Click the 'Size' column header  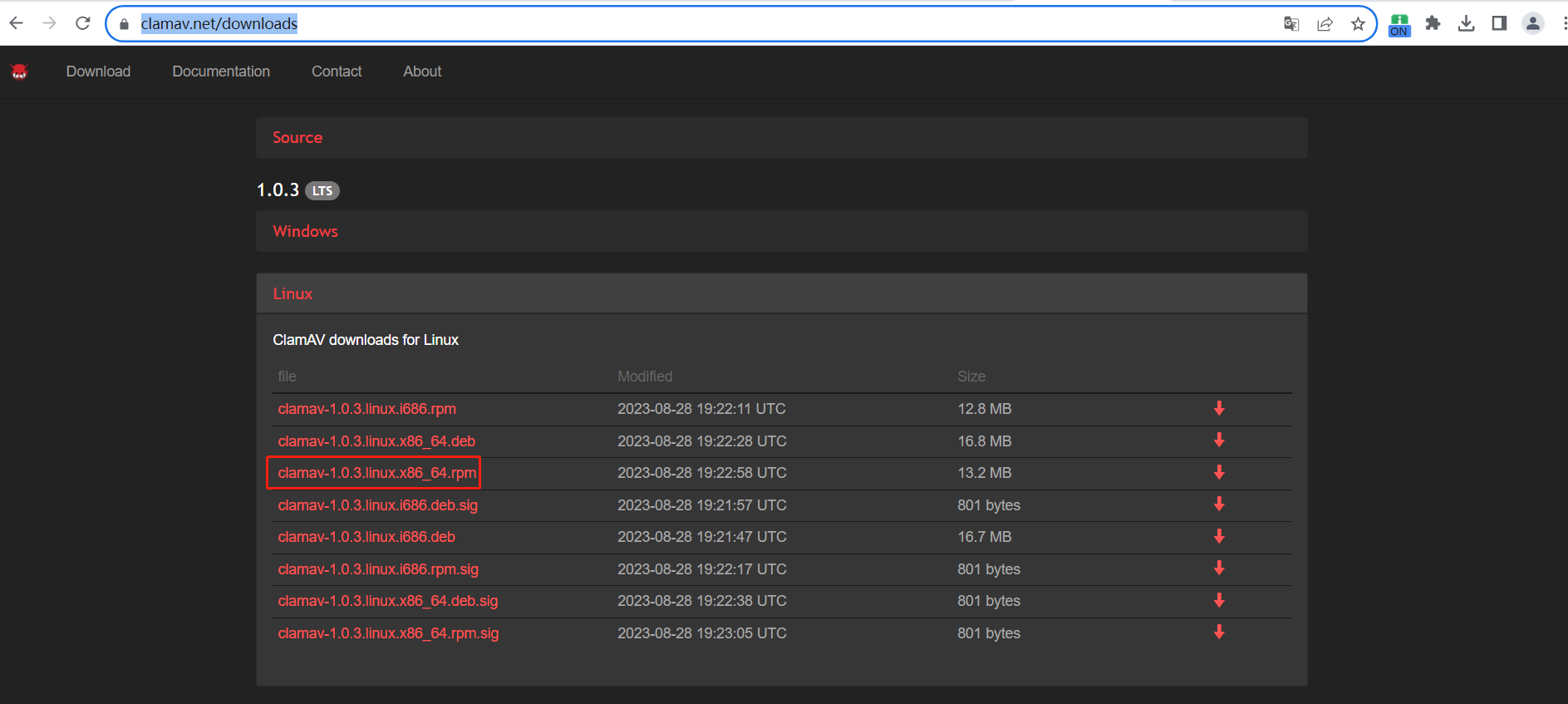971,377
